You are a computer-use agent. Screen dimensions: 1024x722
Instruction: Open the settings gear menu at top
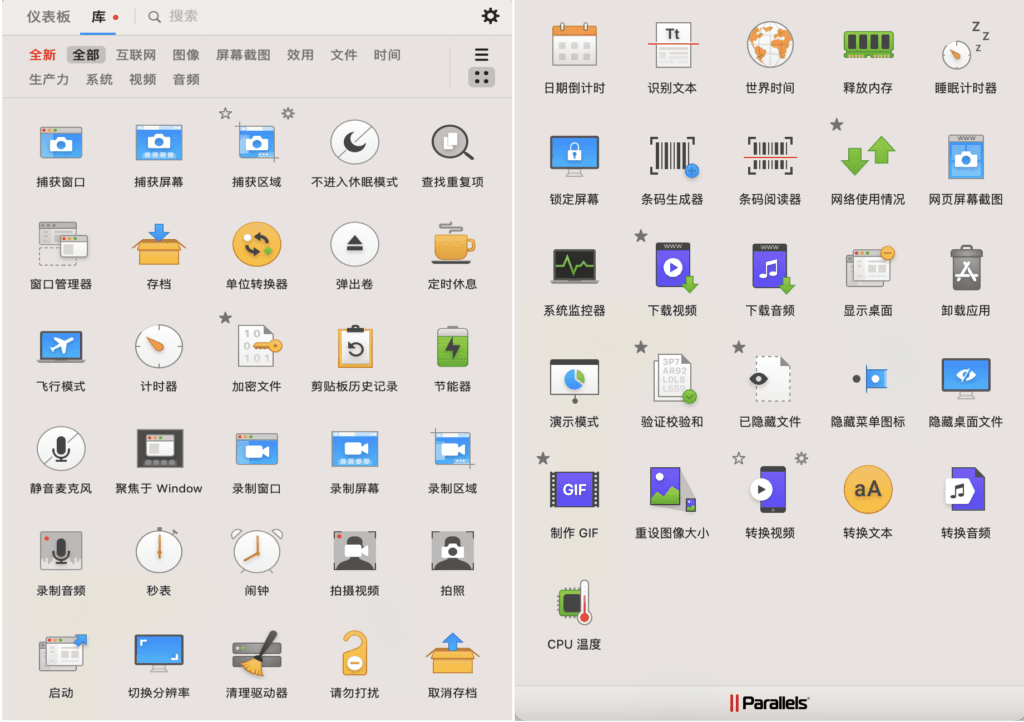490,16
